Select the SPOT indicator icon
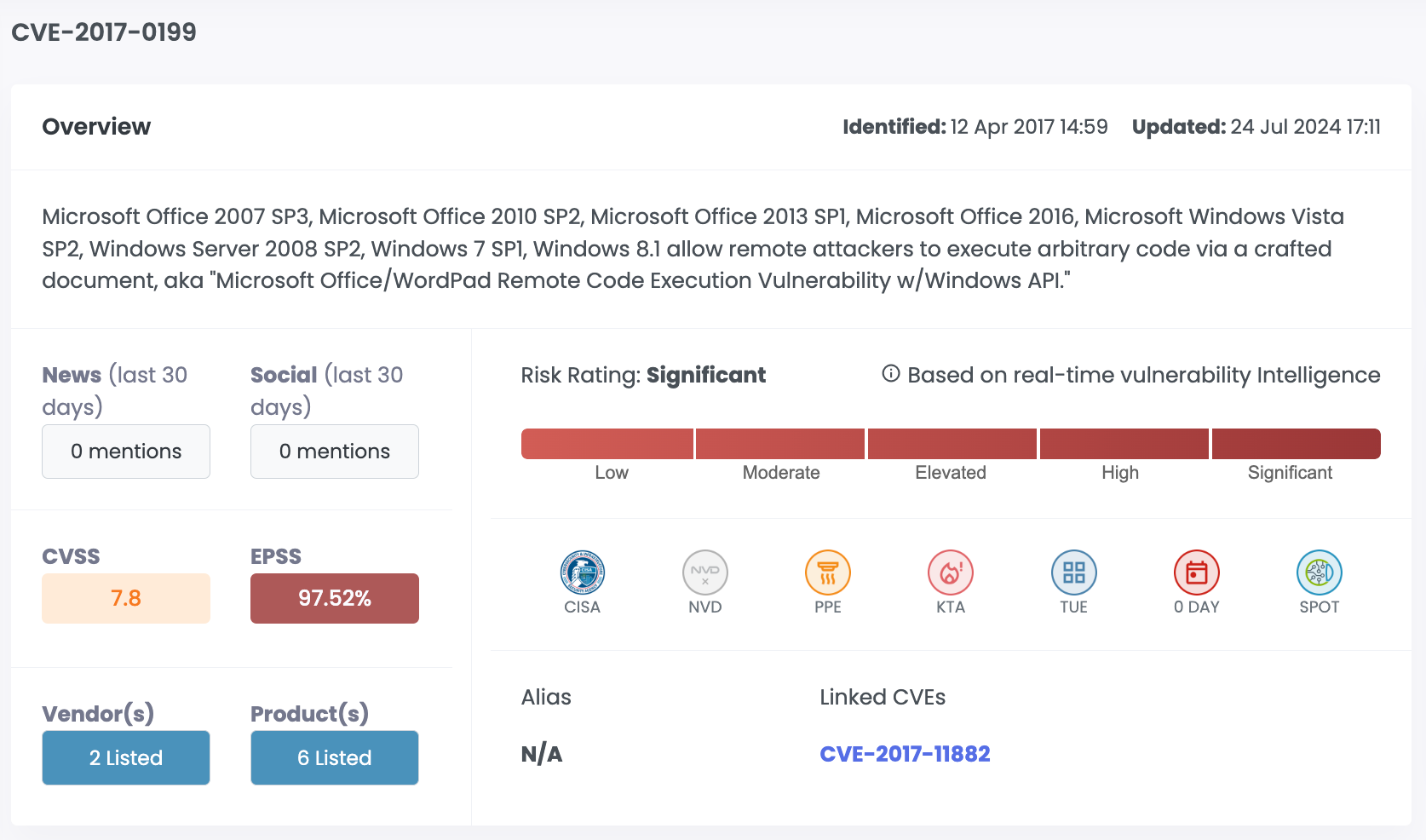The width and height of the screenshot is (1426, 840). click(1320, 572)
